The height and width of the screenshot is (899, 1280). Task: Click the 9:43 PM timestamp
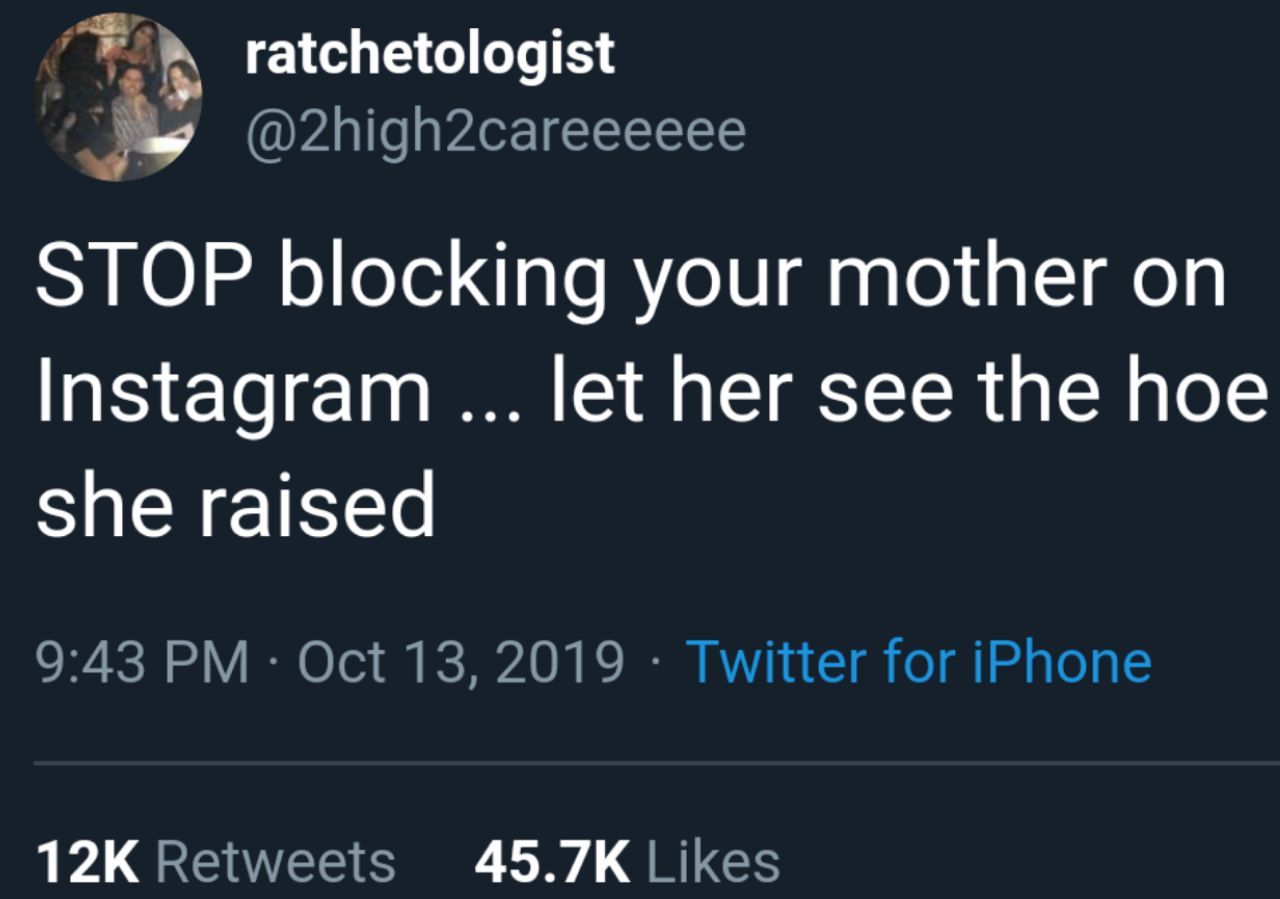click(141, 662)
